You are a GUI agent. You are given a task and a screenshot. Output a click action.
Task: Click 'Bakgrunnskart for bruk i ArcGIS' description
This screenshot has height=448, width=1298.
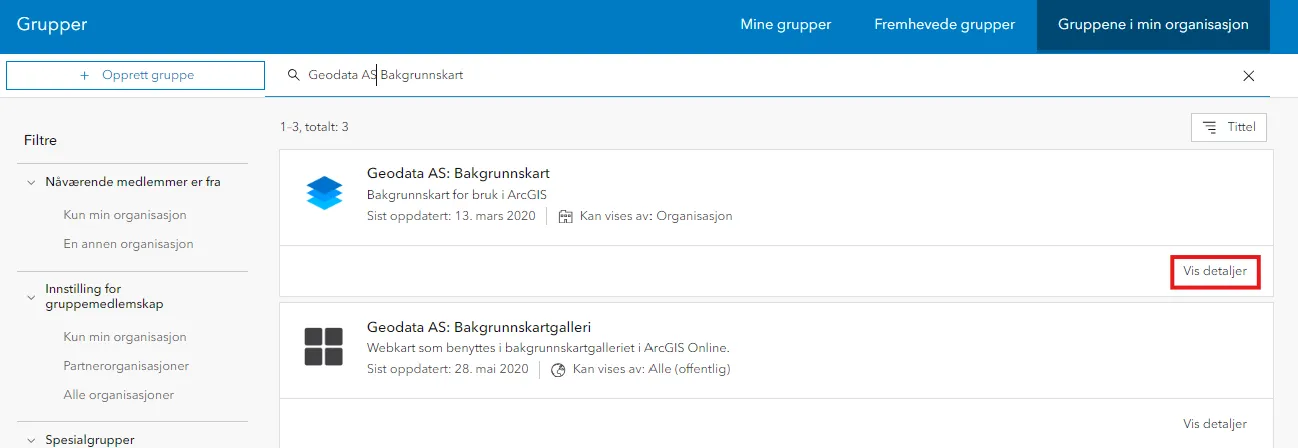tap(457, 195)
